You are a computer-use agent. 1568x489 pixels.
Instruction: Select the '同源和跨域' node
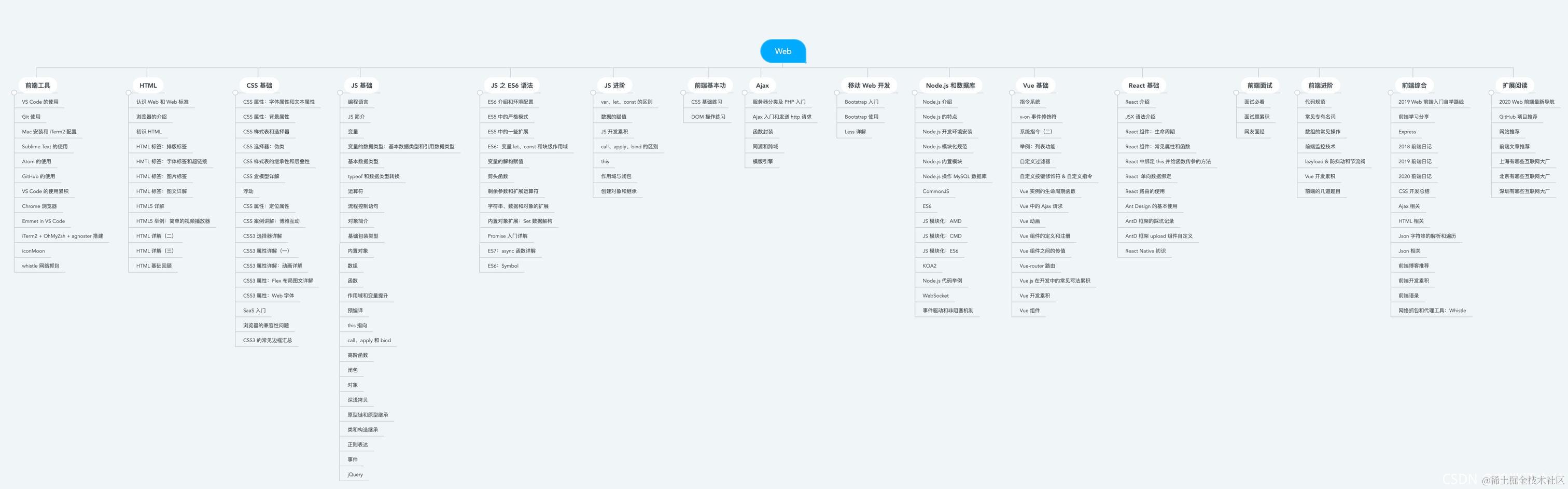tap(765, 147)
